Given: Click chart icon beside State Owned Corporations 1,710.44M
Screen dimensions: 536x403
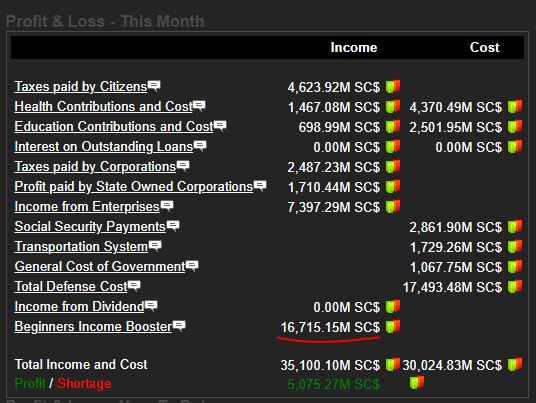Looking at the screenshot, I should (x=393, y=186).
